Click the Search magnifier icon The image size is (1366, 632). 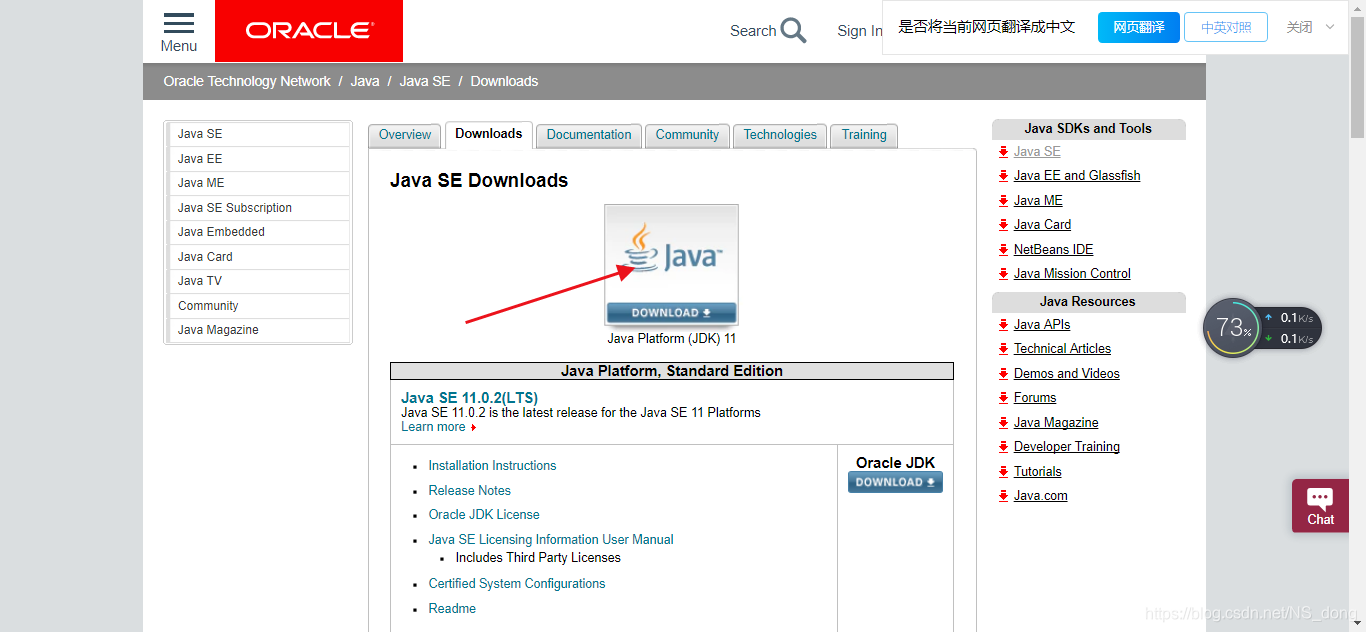point(794,30)
